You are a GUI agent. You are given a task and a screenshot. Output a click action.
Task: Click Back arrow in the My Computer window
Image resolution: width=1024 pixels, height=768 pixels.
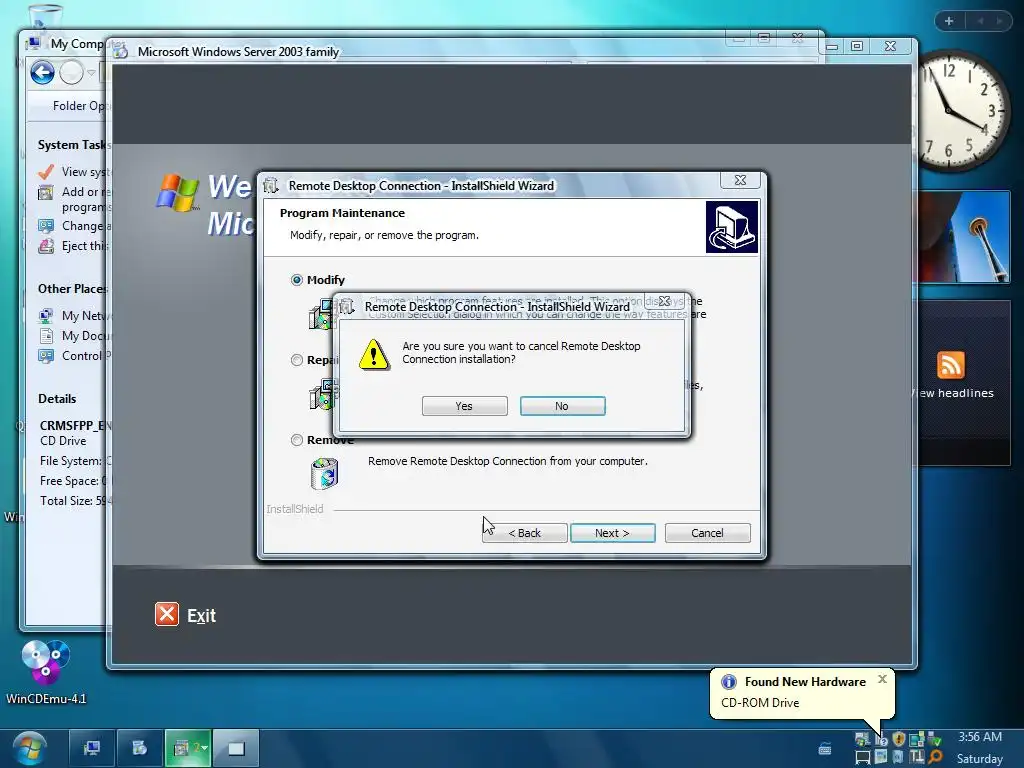tap(42, 72)
